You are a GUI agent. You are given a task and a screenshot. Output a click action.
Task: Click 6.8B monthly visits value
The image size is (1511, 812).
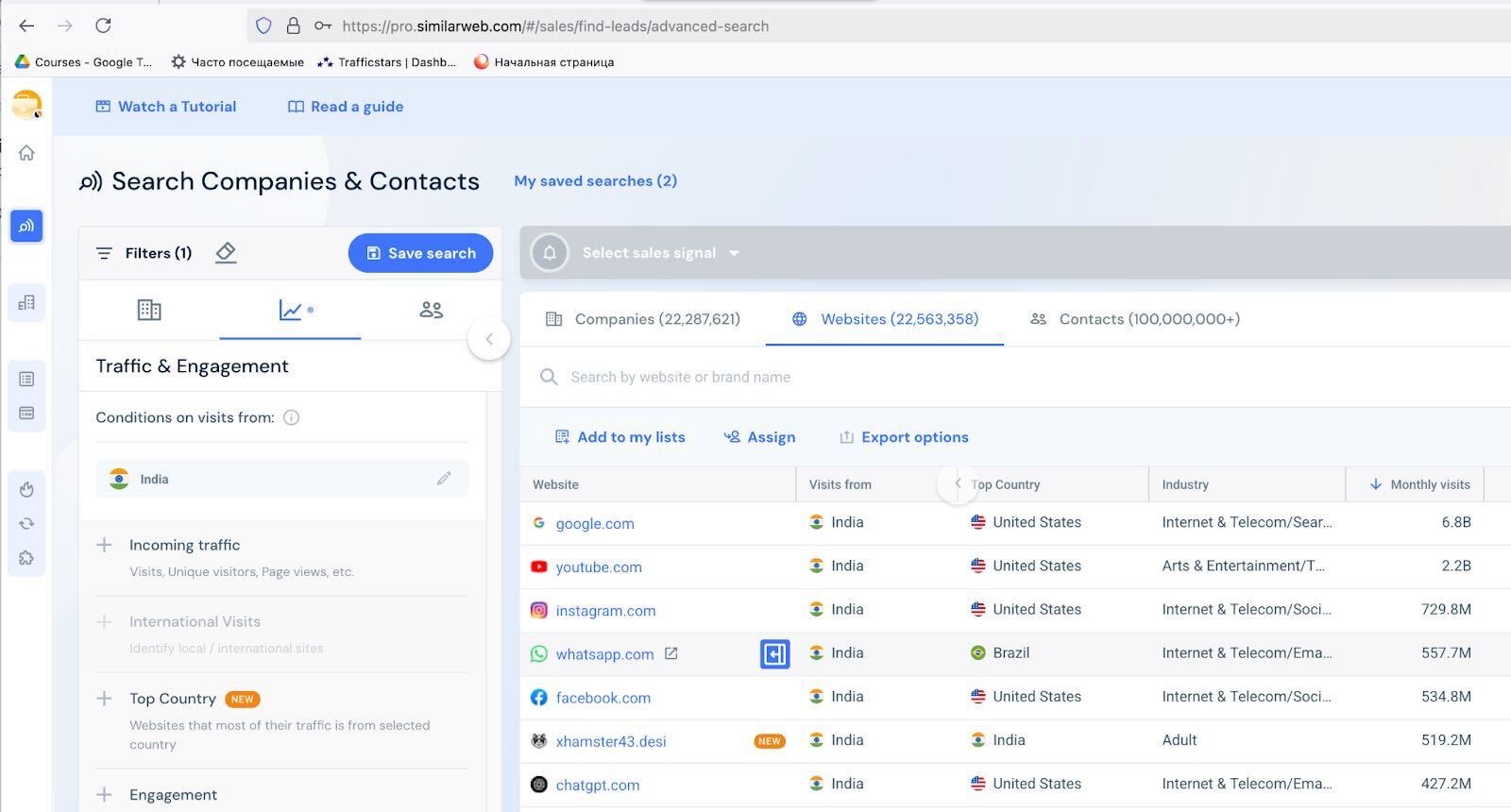pos(1456,522)
